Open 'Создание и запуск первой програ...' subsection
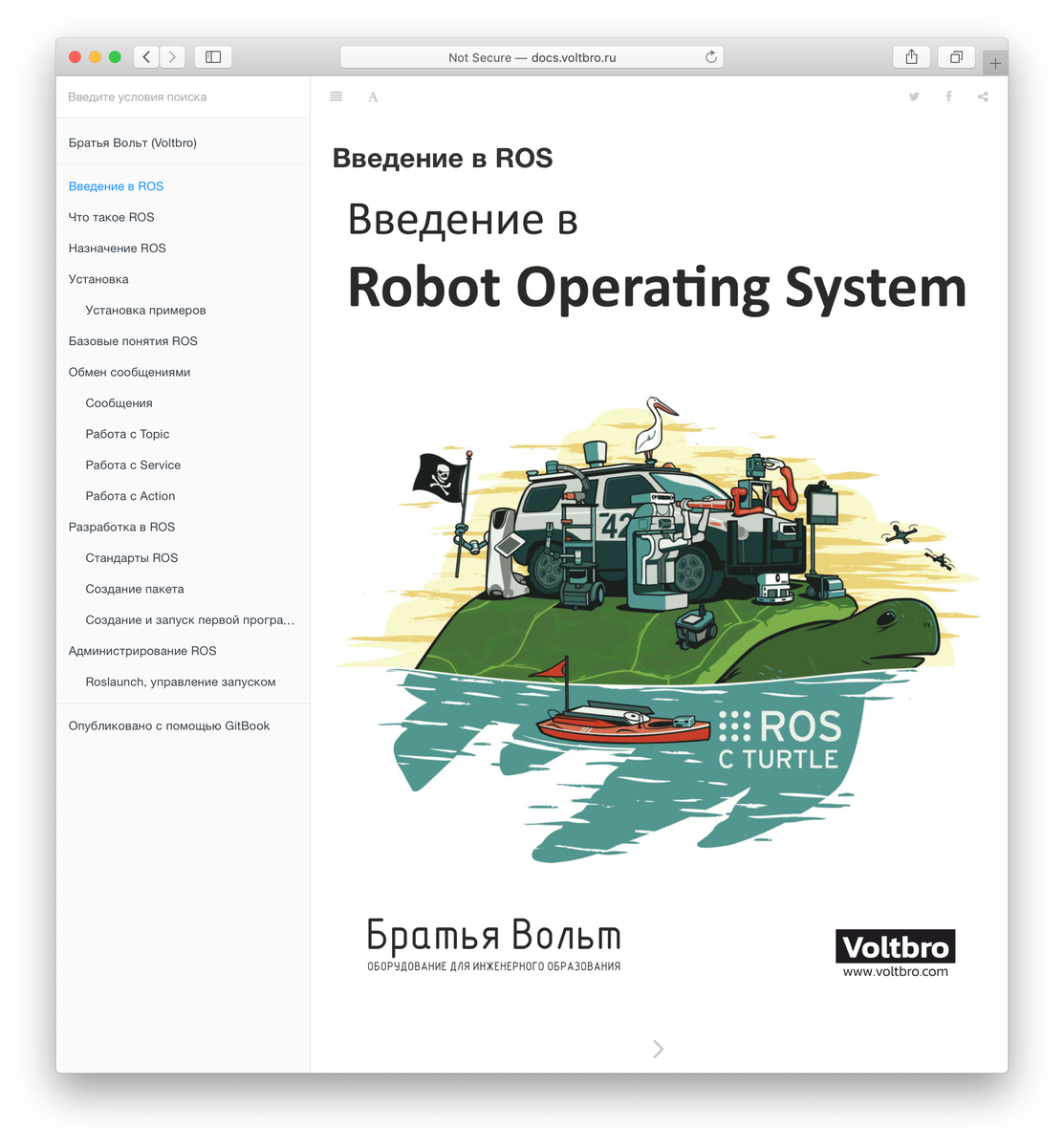The width and height of the screenshot is (1064, 1147). point(183,619)
